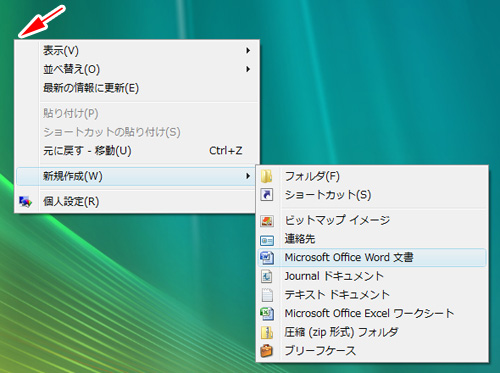The image size is (500, 373).
Task: Open the 並べ替え(O) menu entry
Action: (x=137, y=69)
